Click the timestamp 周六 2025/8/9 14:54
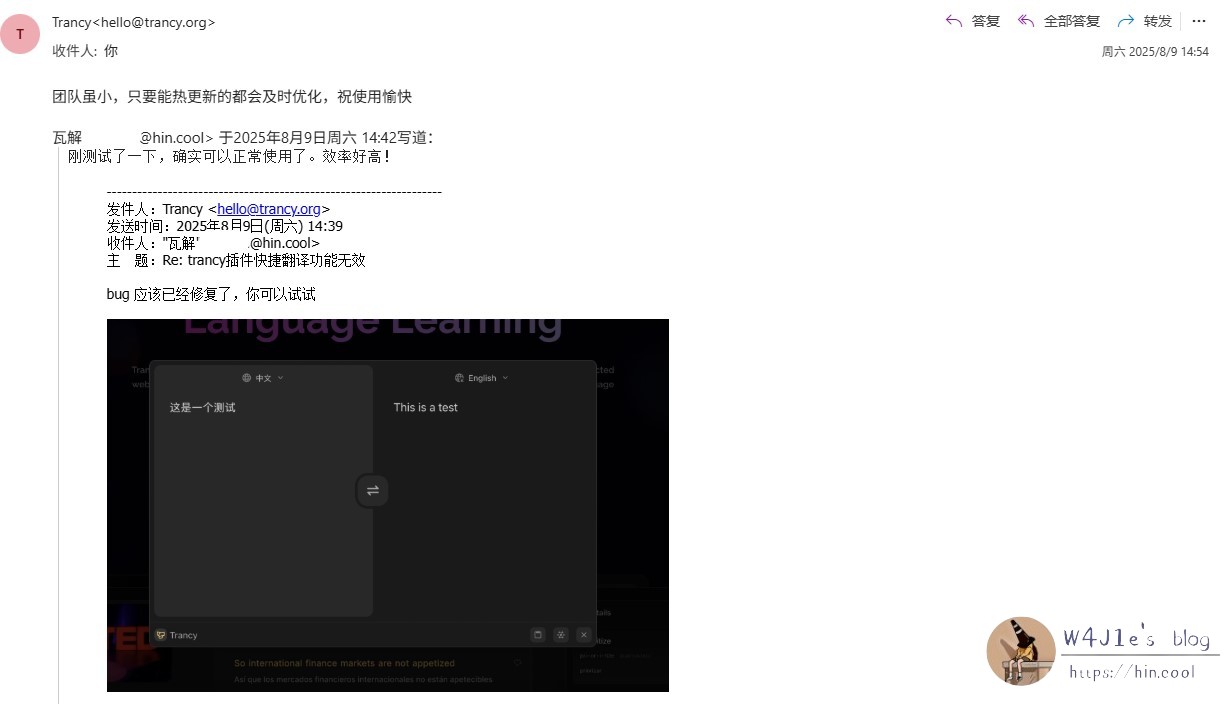This screenshot has width=1225, height=704. tap(1155, 51)
